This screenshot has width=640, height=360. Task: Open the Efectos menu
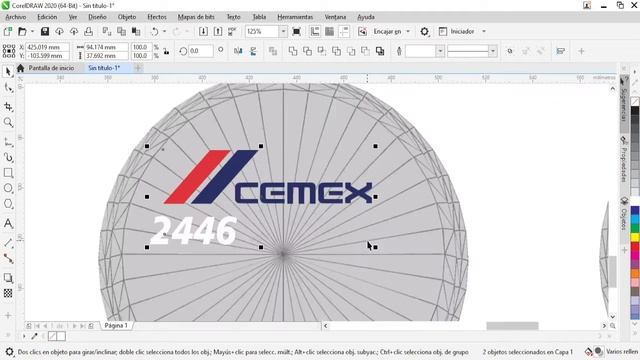(x=157, y=17)
